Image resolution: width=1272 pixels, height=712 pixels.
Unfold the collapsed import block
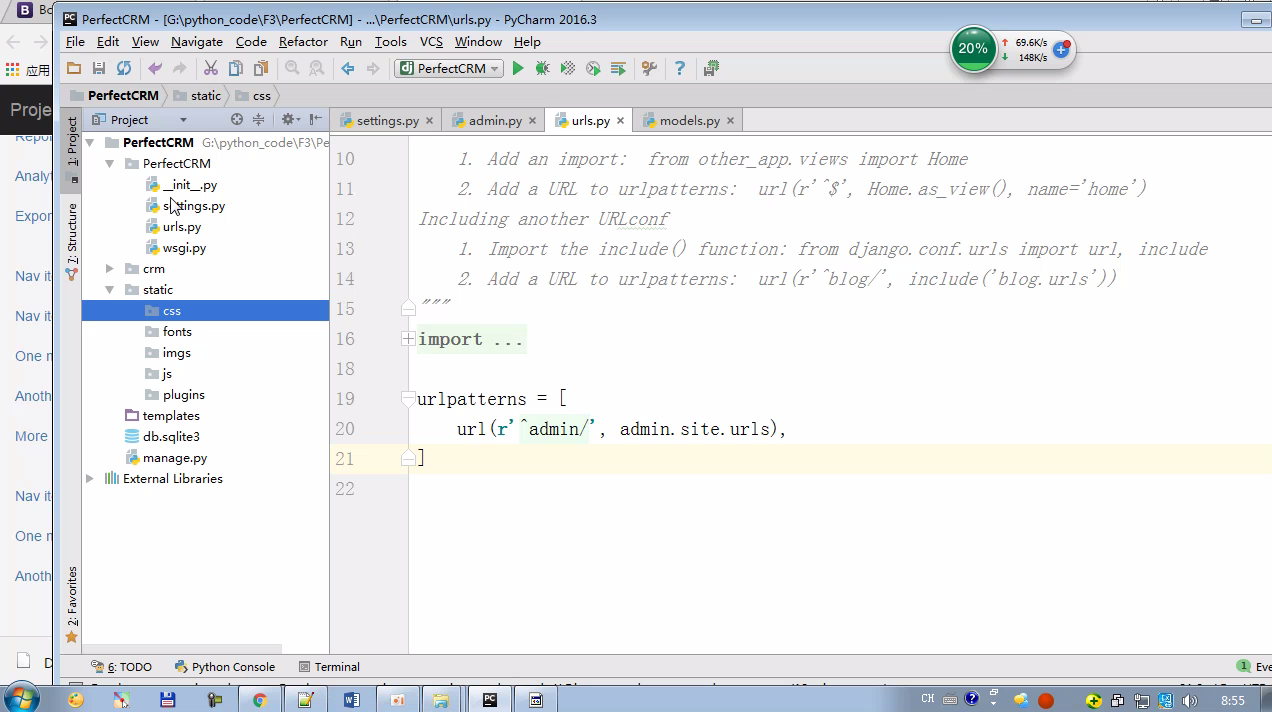pos(408,339)
